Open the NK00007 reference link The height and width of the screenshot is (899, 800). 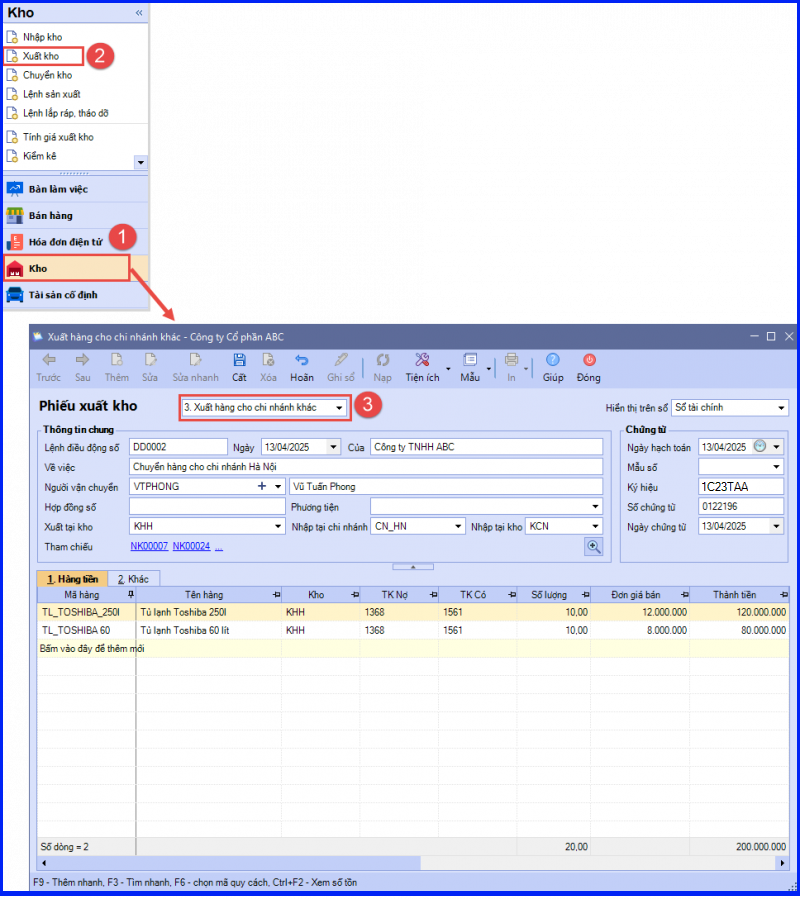pos(149,546)
